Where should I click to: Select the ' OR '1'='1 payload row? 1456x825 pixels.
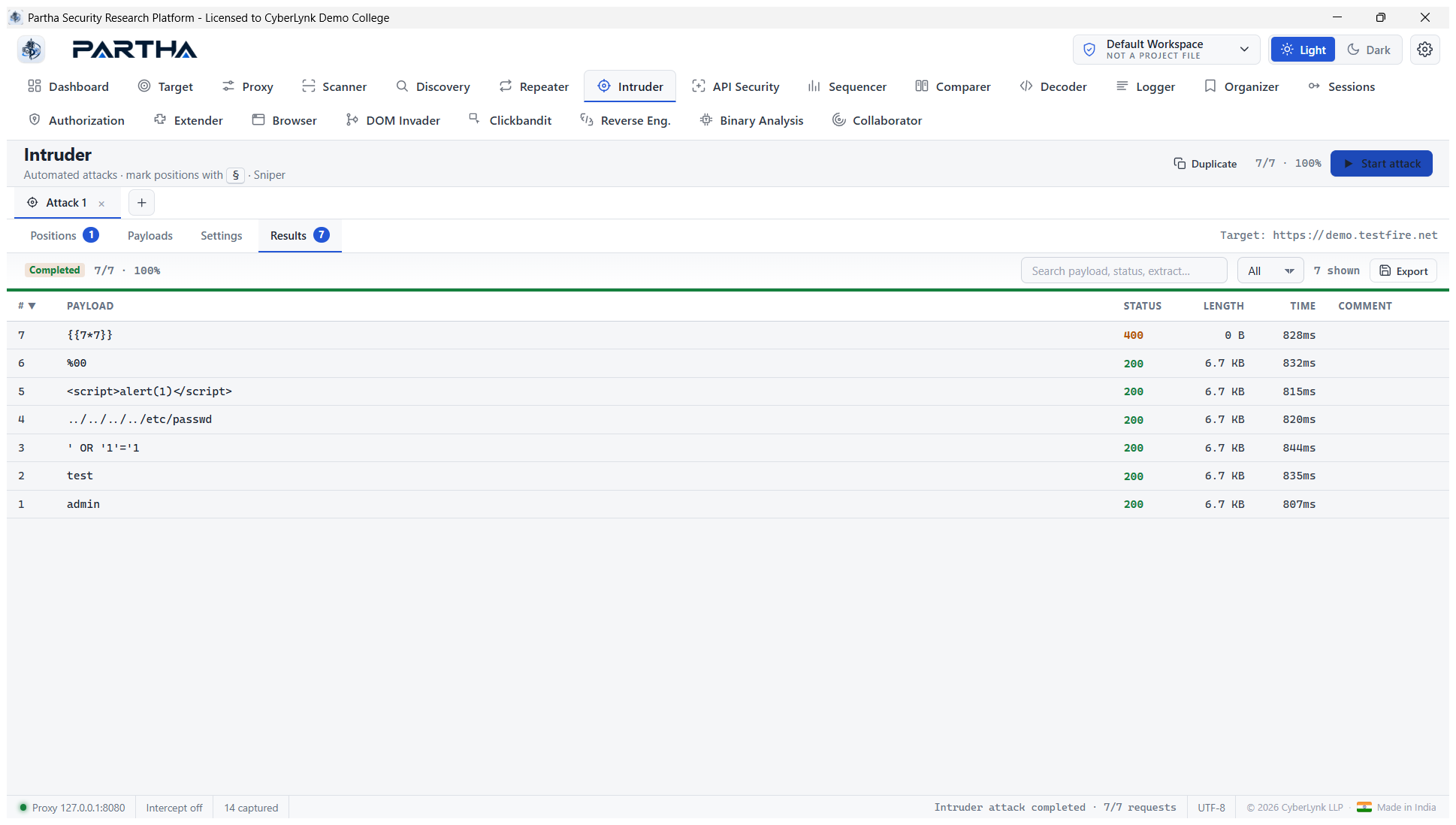(727, 448)
